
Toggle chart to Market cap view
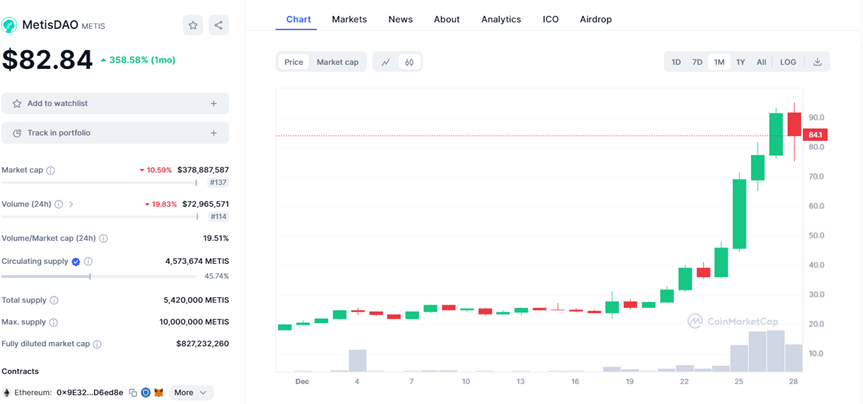click(337, 62)
